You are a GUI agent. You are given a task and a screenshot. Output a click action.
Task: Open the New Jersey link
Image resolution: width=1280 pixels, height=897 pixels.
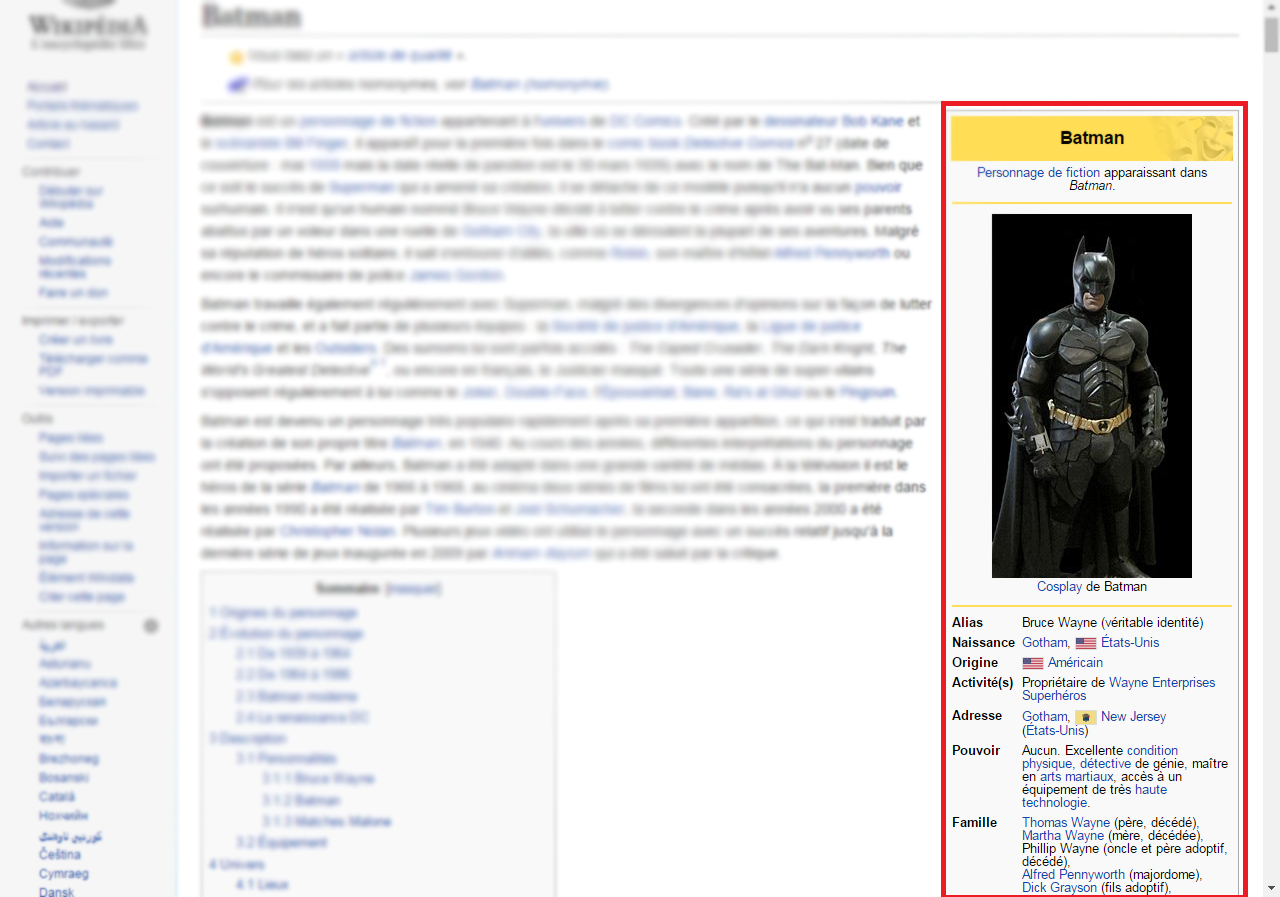1133,717
